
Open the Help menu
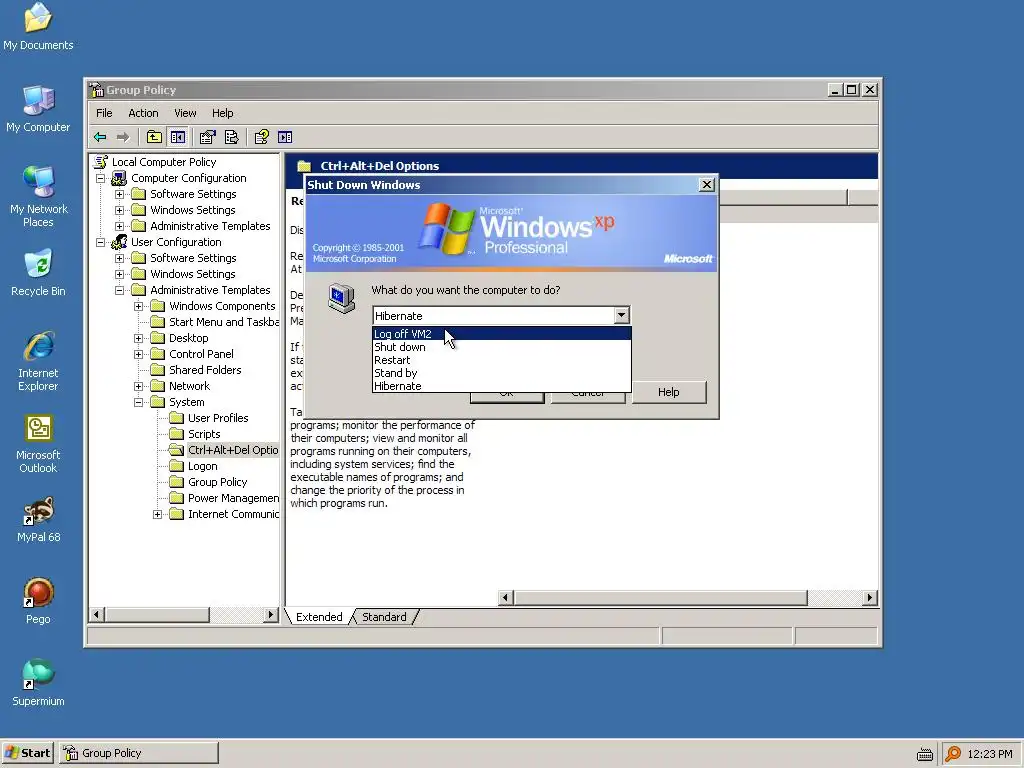[222, 113]
